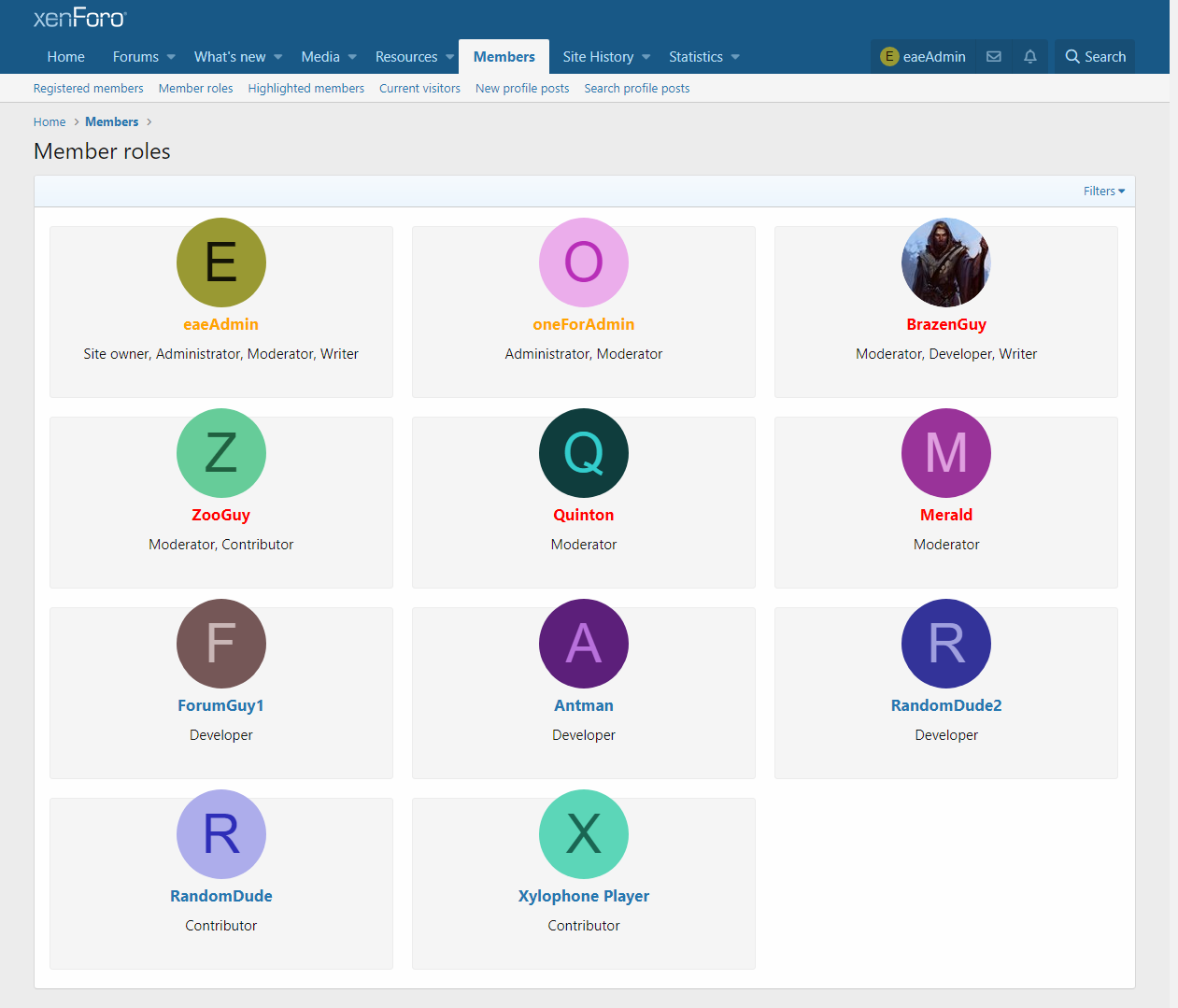Expand the Forums menu arrow
This screenshot has width=1178, height=1008.
click(171, 57)
